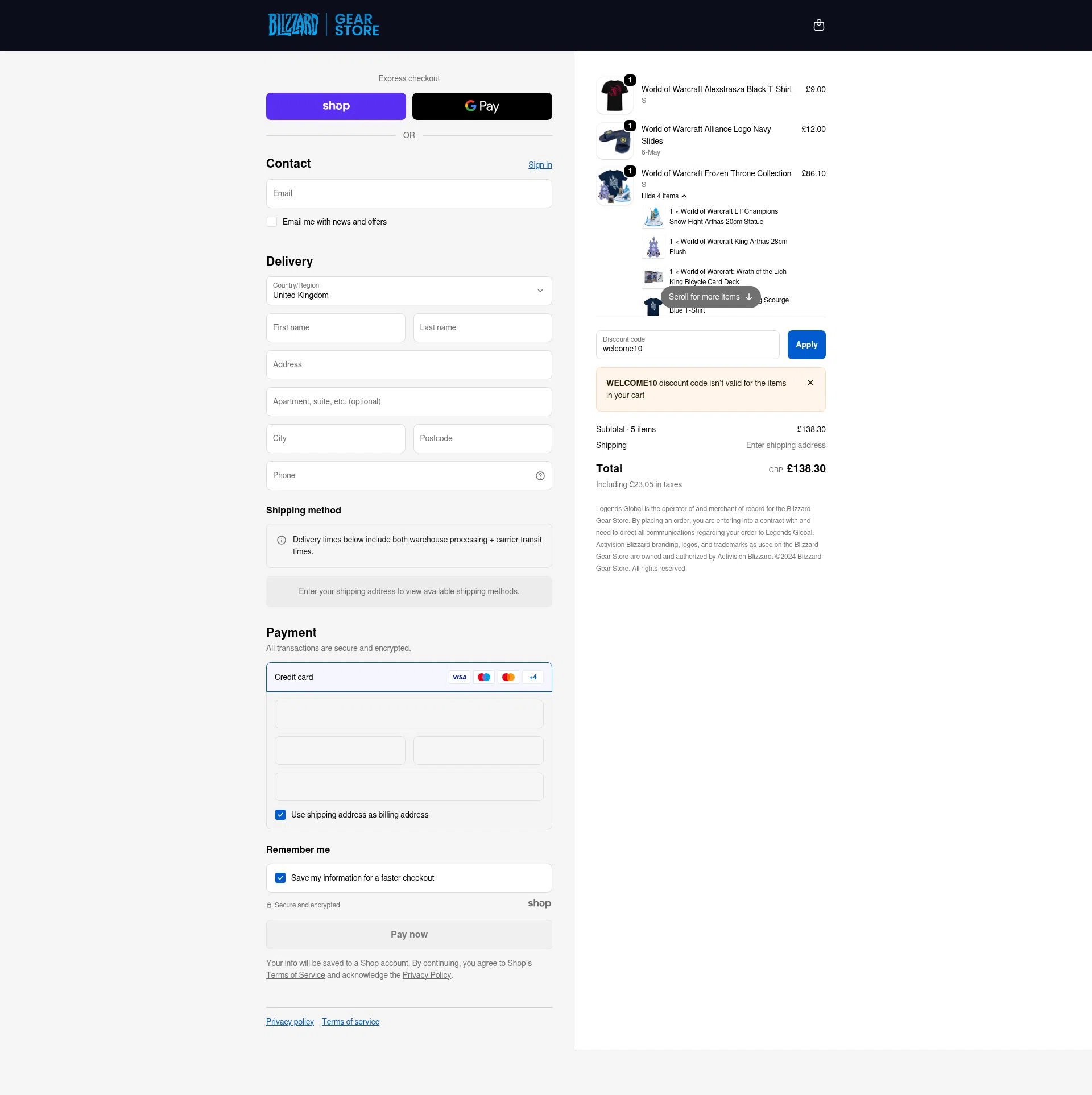Enable Email me with news and offers

272,222
